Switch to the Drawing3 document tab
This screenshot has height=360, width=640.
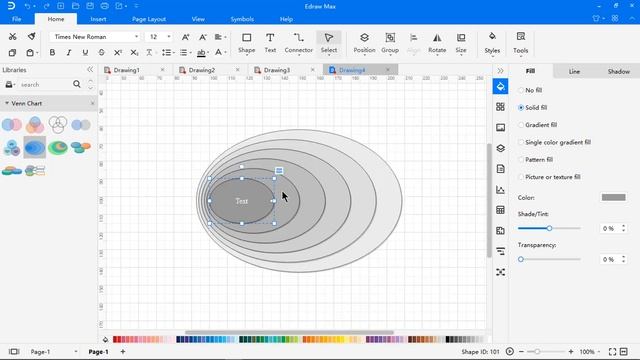click(x=277, y=70)
